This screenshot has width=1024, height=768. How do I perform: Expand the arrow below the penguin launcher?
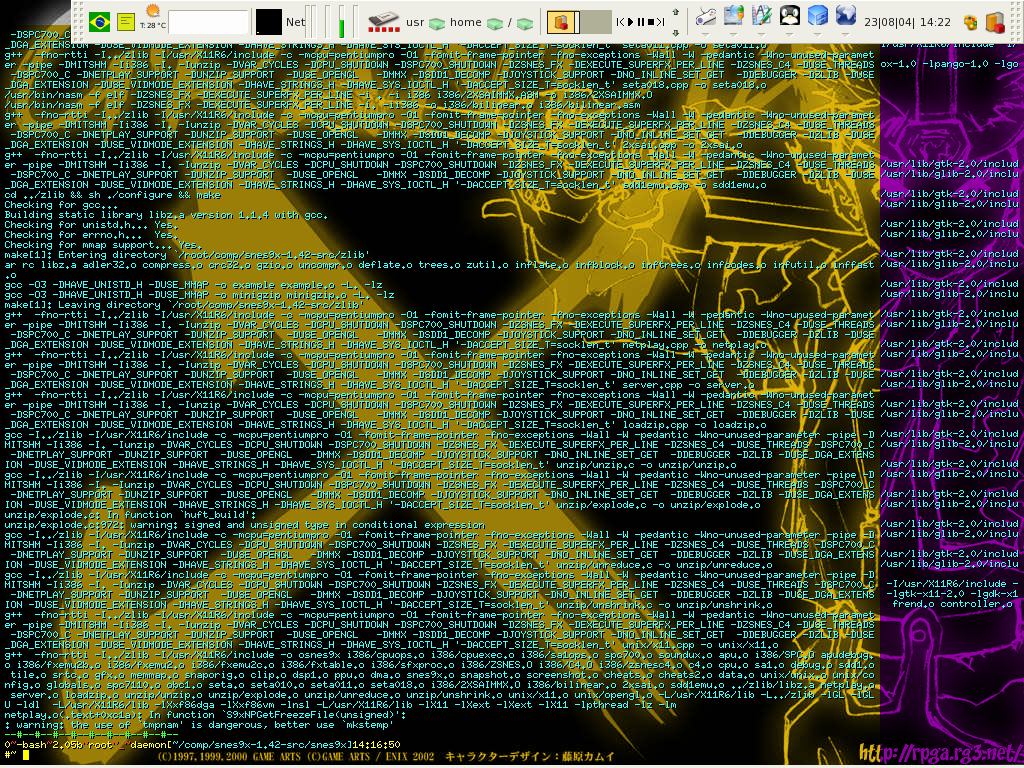[790, 35]
